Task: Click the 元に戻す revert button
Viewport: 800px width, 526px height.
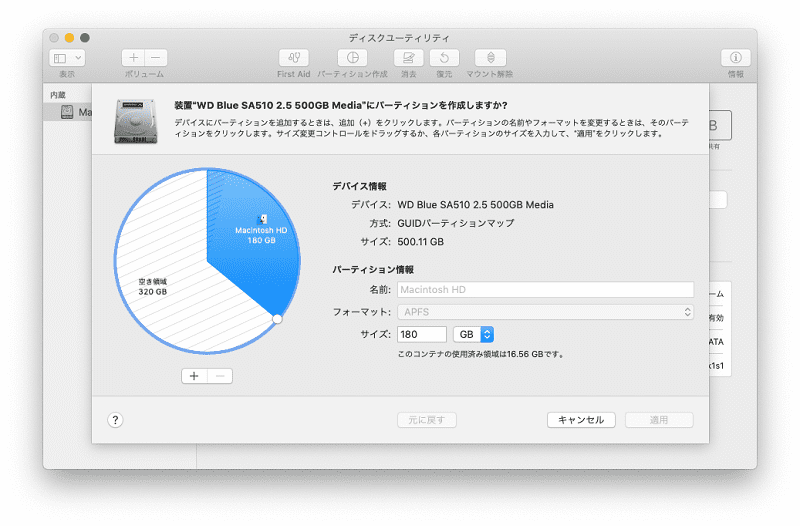Action: [x=427, y=420]
